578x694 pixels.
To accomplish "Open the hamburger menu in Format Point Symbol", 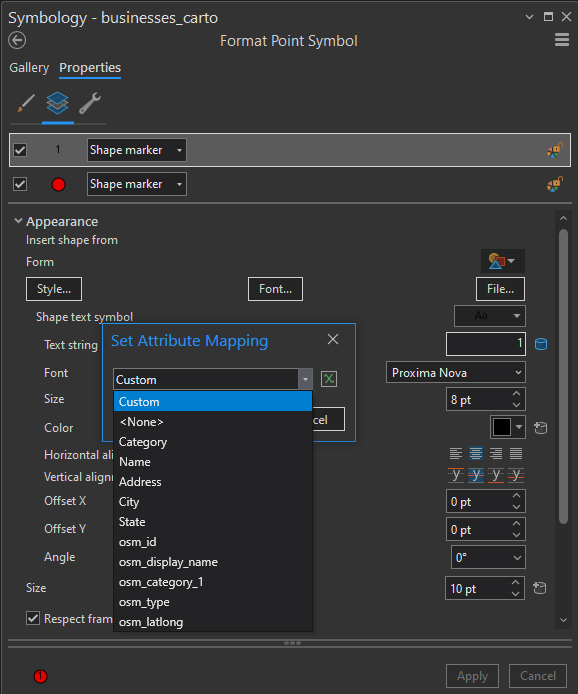I will coord(562,40).
